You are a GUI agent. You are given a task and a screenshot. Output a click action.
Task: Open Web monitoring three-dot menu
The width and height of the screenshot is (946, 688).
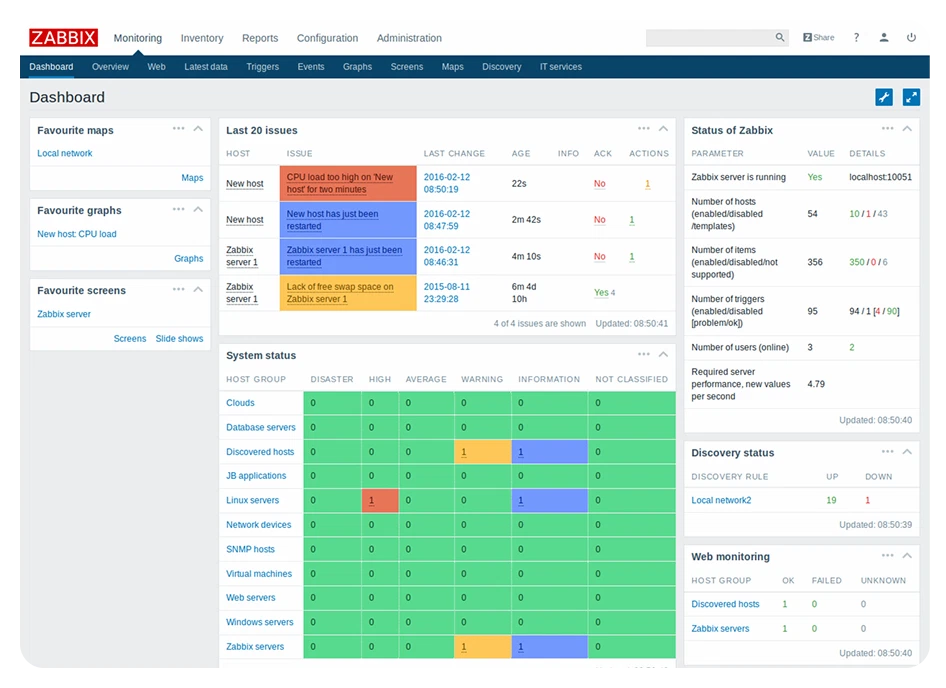(x=887, y=555)
